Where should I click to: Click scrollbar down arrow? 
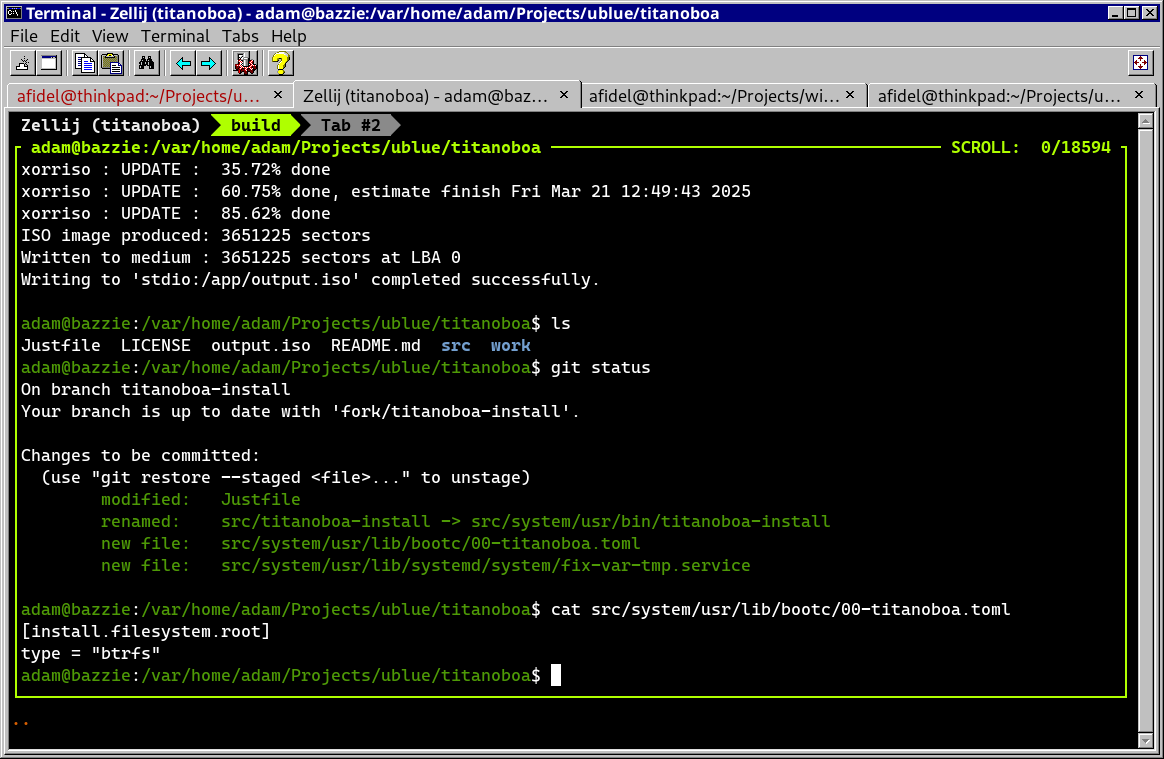1145,740
